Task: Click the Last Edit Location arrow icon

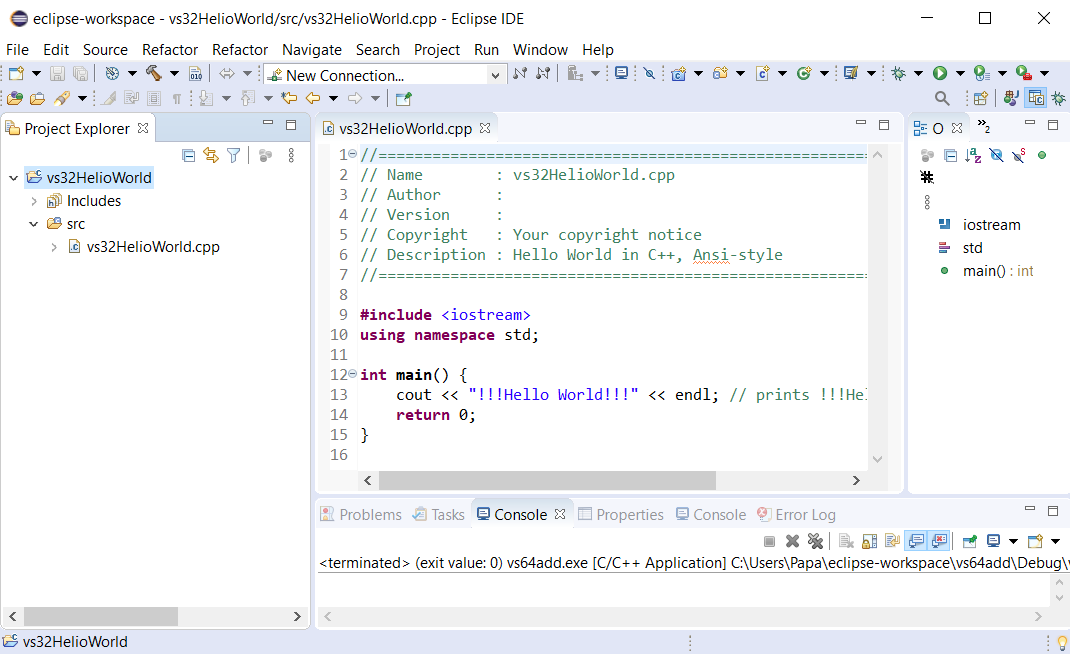Action: [x=289, y=98]
